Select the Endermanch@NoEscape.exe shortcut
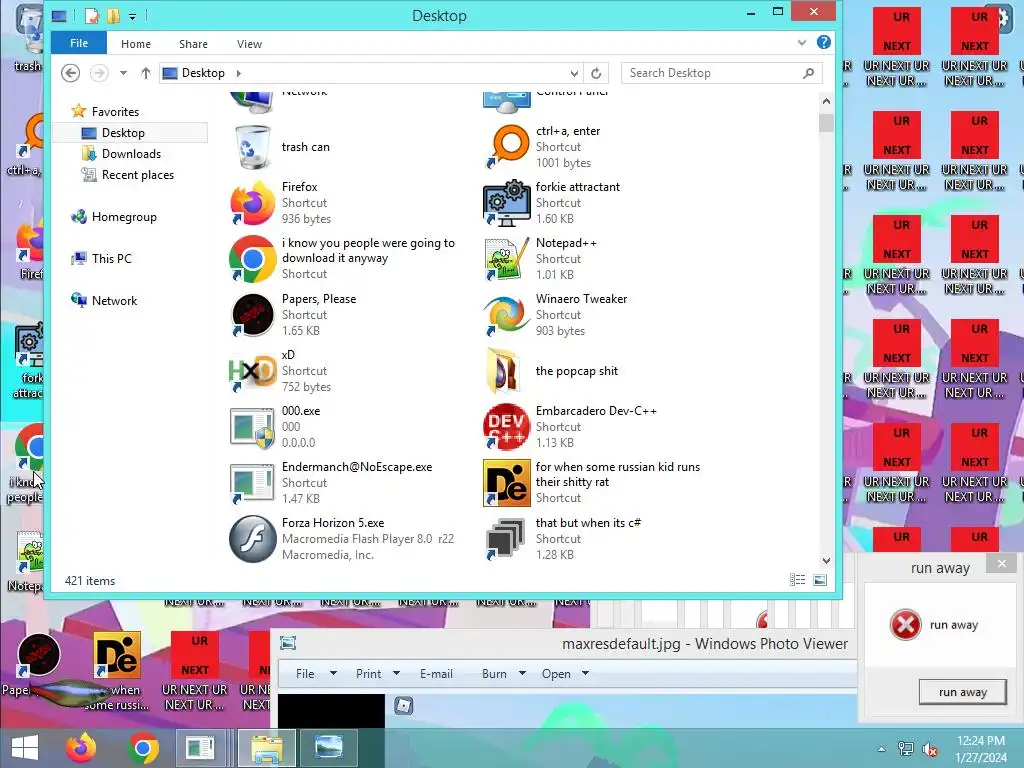The image size is (1024, 768). tap(252, 483)
